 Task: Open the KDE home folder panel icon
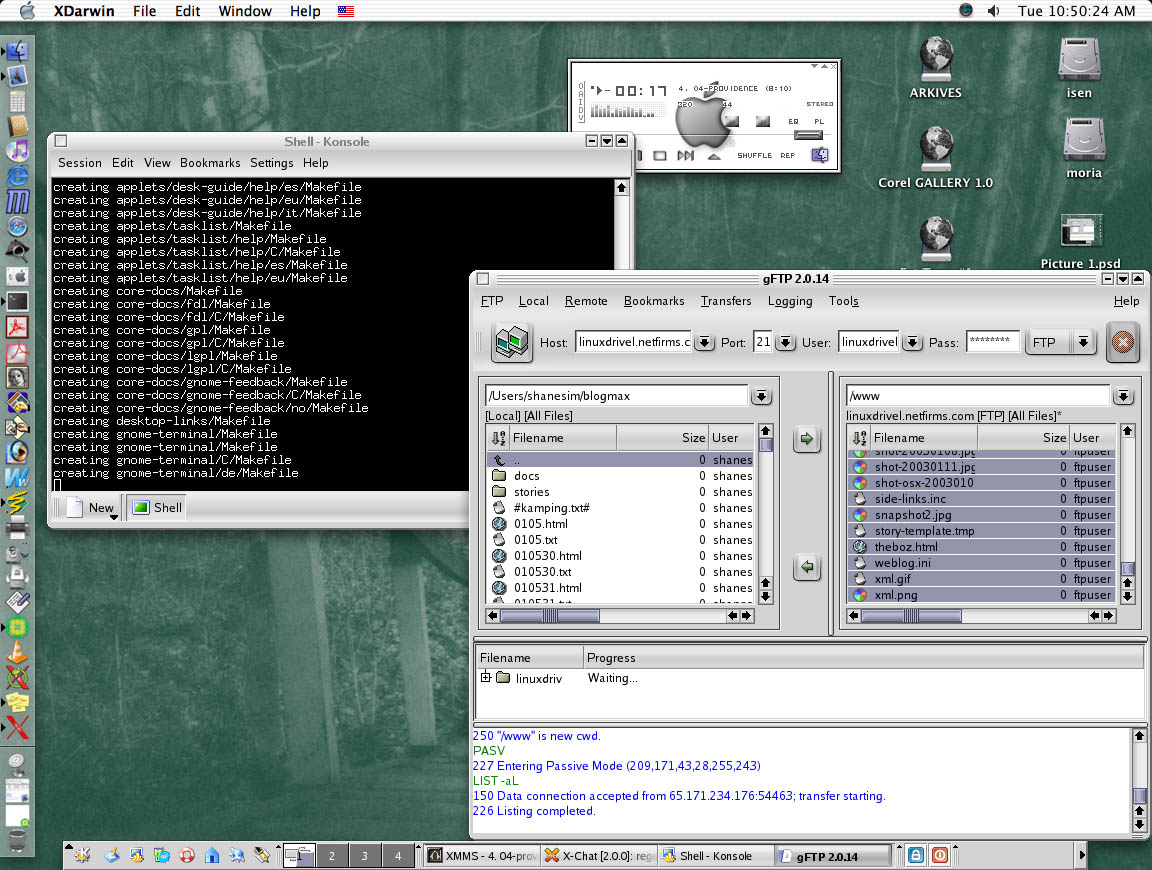coord(212,855)
